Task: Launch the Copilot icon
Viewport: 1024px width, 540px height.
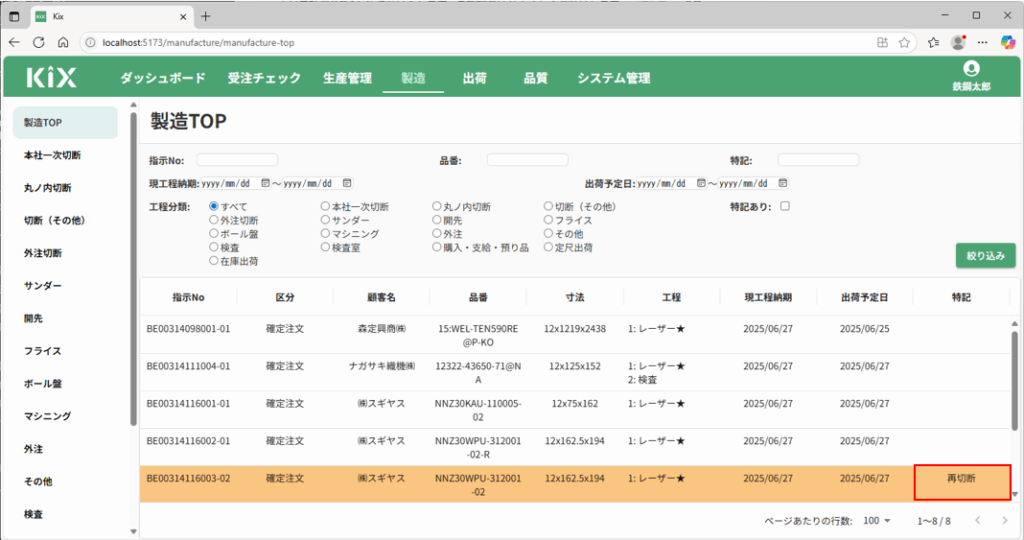Action: 1008,42
